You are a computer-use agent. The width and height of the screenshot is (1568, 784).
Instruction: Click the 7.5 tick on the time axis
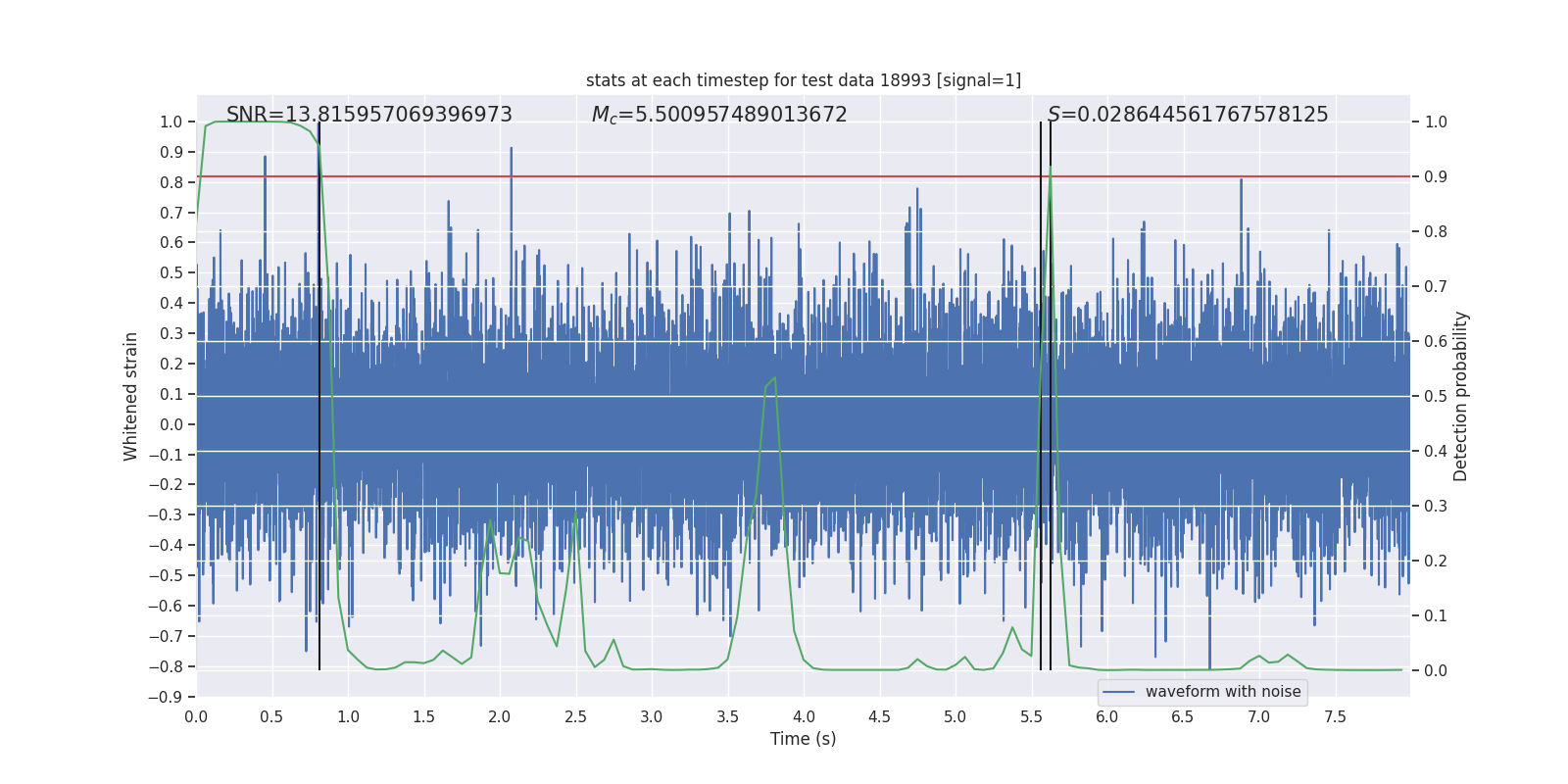pyautogui.click(x=1335, y=717)
